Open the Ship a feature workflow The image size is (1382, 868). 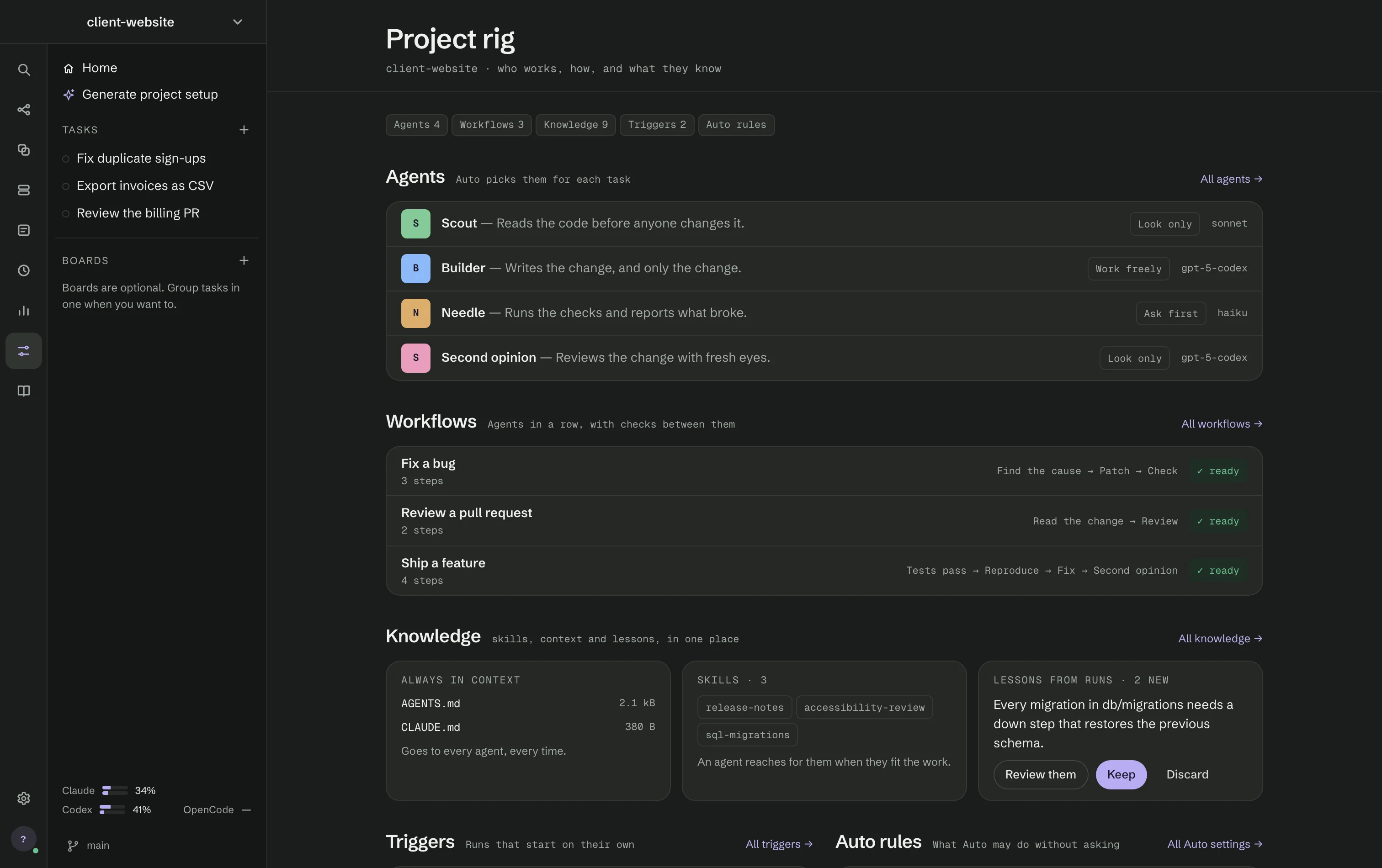824,571
